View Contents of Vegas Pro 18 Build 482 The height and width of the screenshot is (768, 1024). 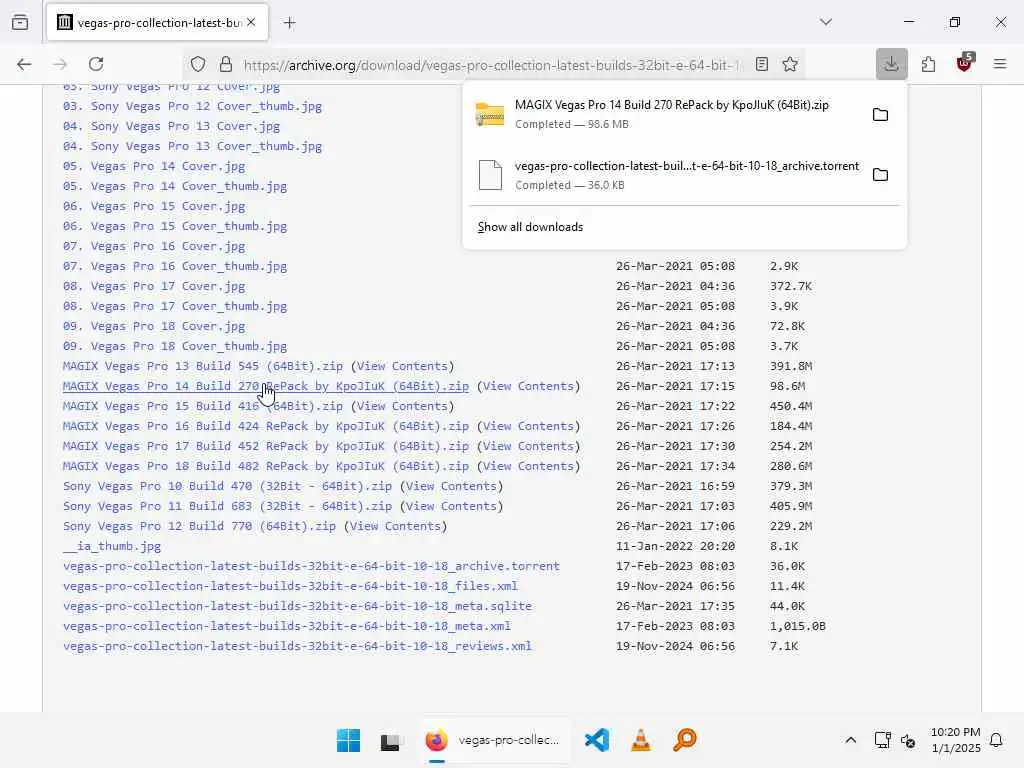coord(528,466)
